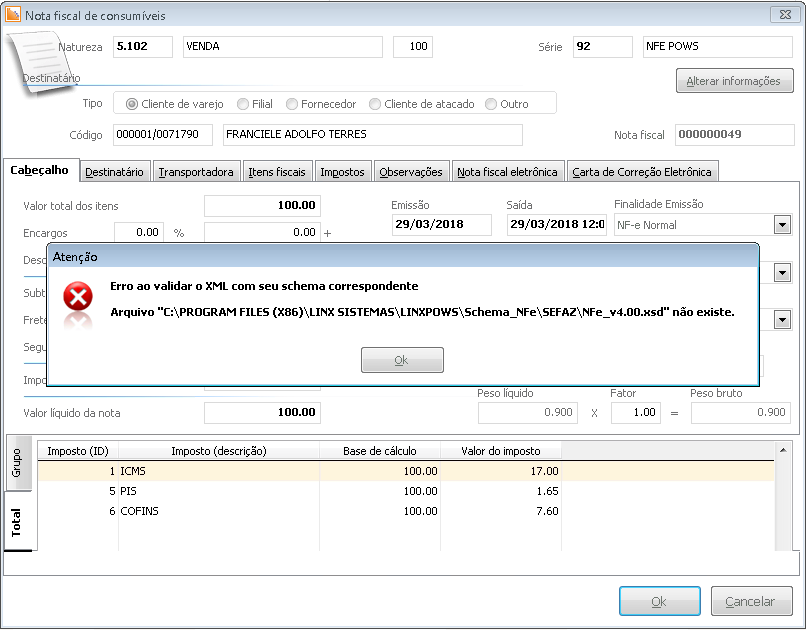Click the Valor total dos itens field
806x630 pixels.
[262, 206]
